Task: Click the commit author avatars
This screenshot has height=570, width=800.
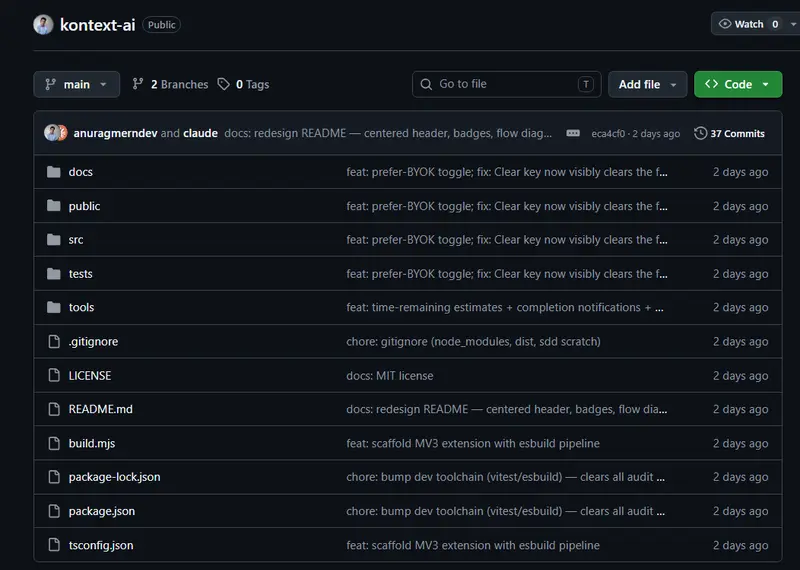Action: [56, 133]
